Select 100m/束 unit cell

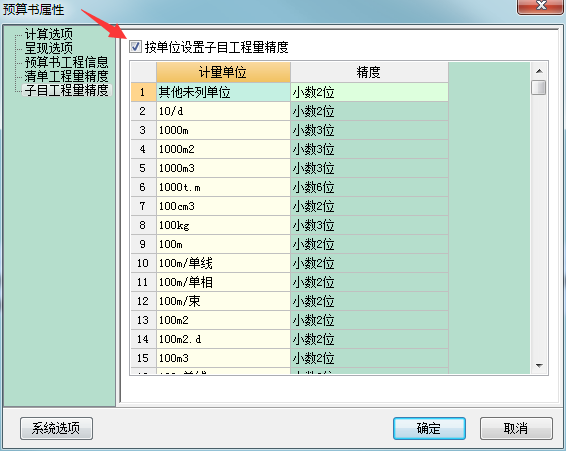[223, 301]
